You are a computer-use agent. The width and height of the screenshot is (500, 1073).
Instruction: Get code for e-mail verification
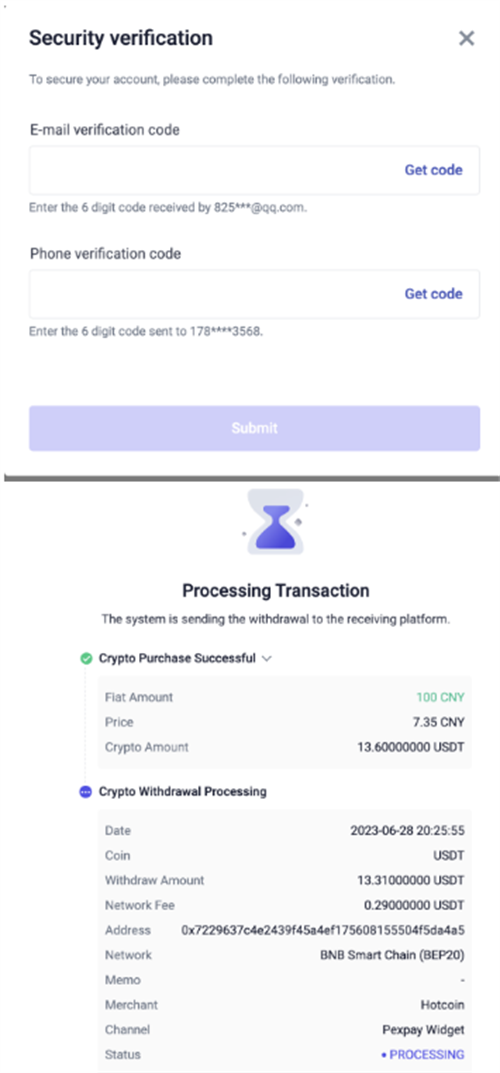click(433, 170)
